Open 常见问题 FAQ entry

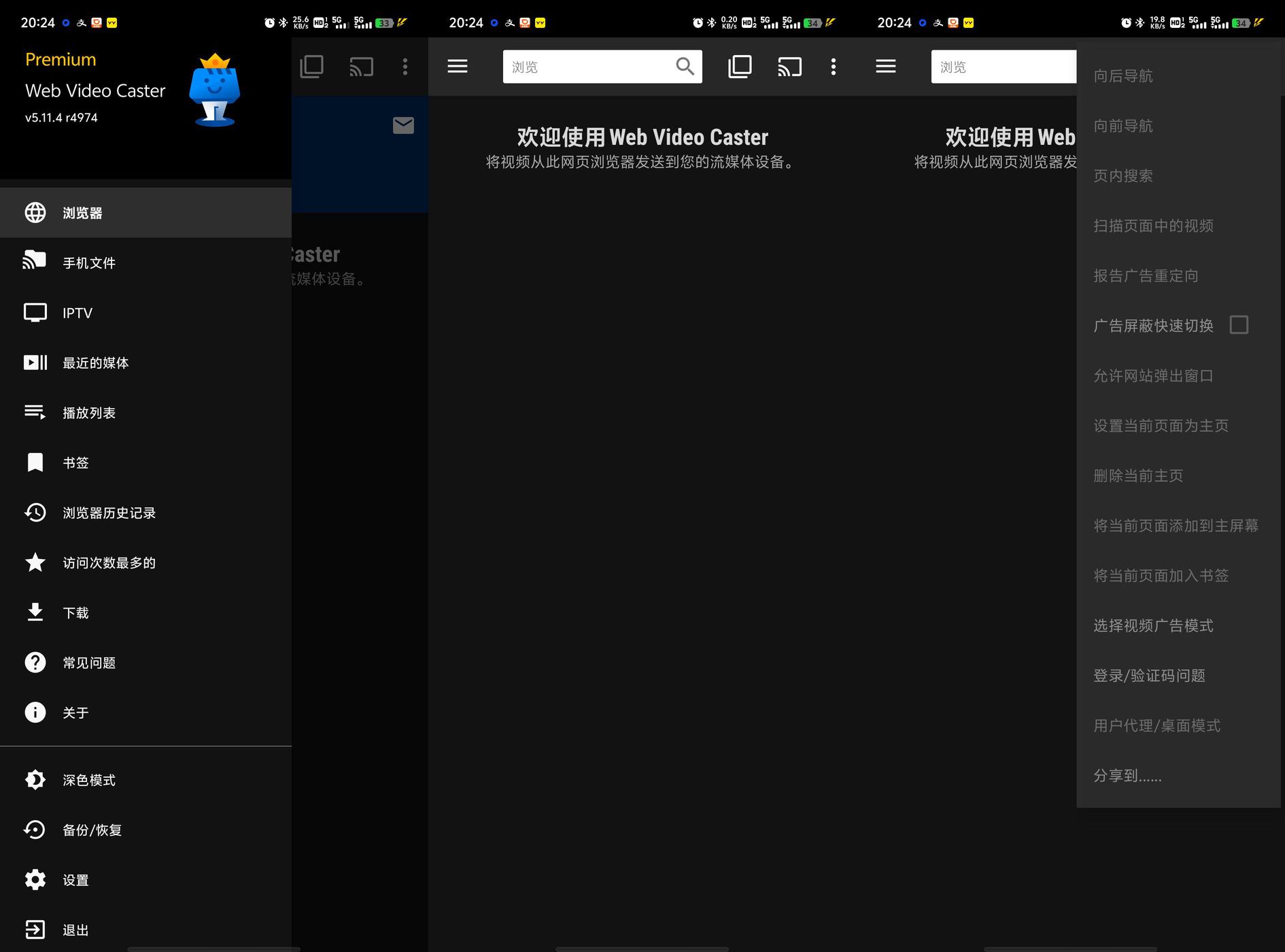coord(145,662)
